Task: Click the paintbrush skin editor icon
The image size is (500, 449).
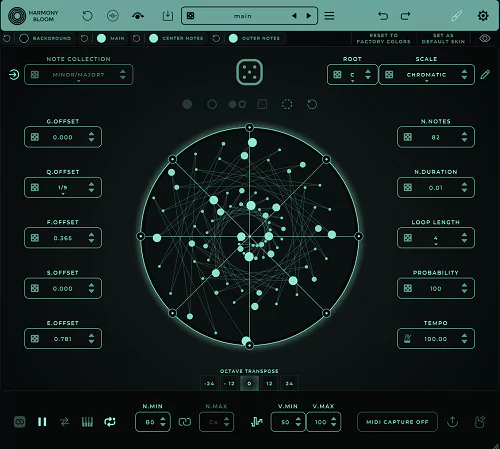Action: 456,16
